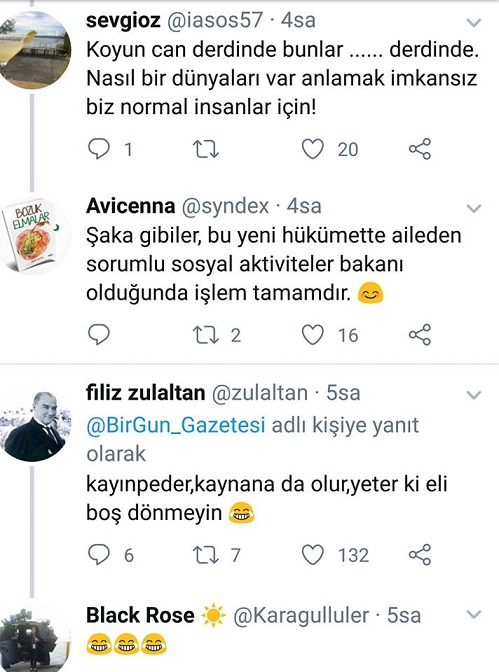Open options chevron on sevgioz's tweet
This screenshot has height=672, width=499.
coord(474,22)
